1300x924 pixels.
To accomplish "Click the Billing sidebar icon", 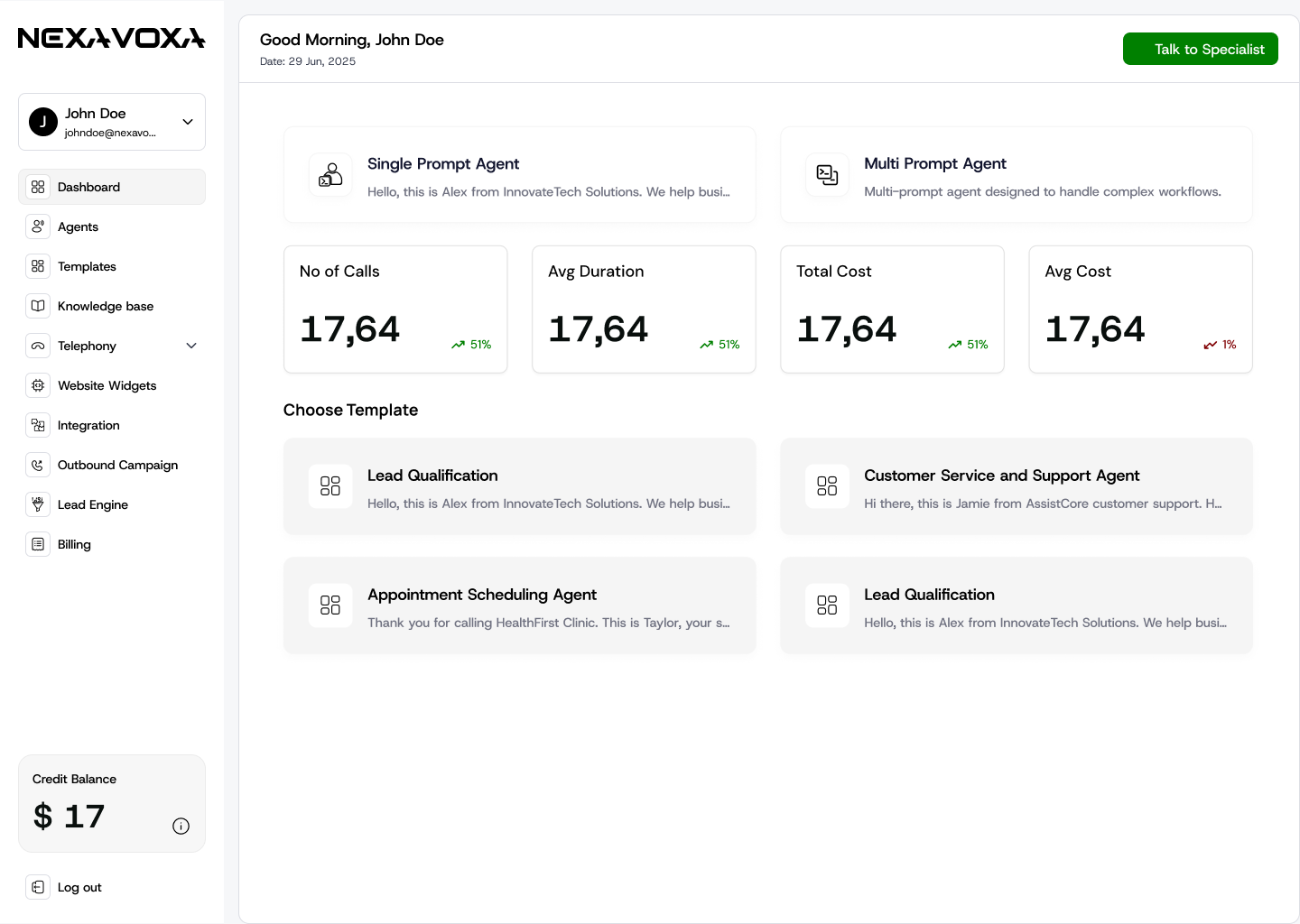I will (38, 544).
